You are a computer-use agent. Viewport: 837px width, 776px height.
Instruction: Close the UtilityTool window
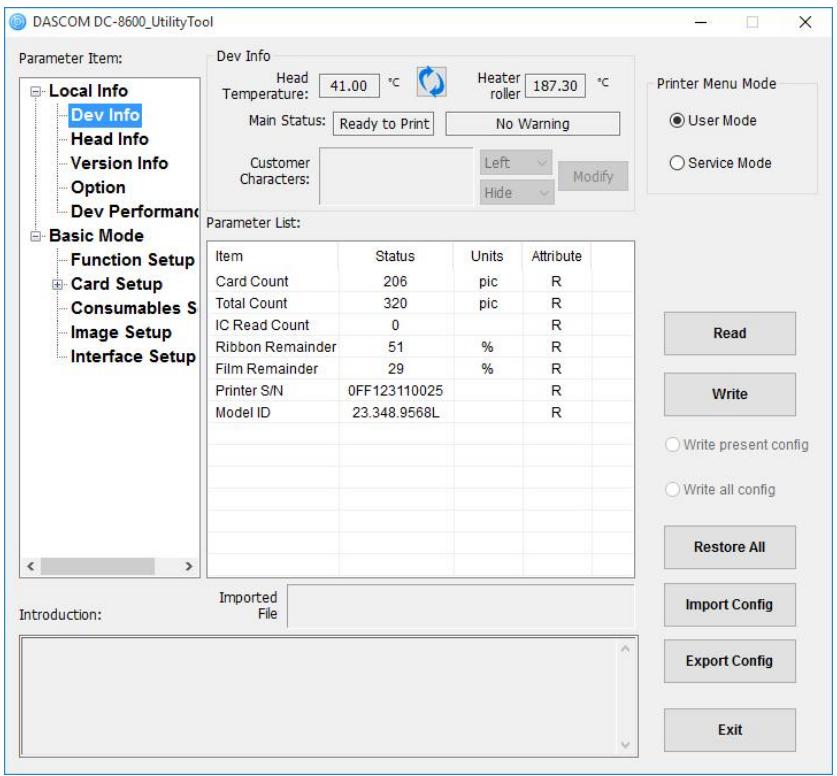(805, 22)
